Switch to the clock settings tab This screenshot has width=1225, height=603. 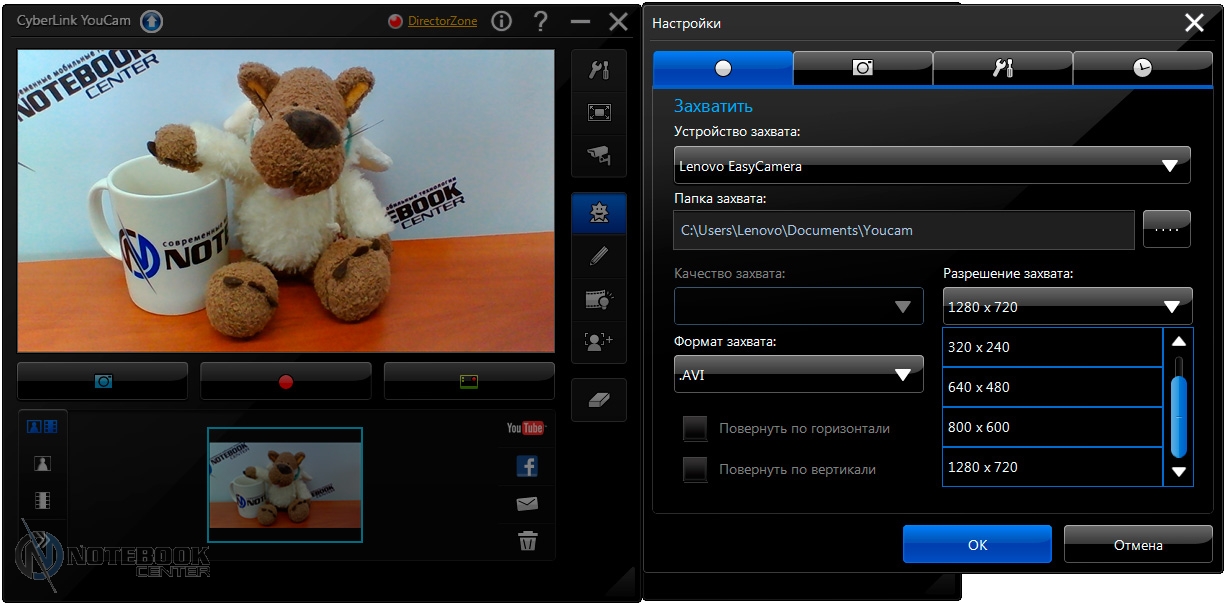coord(1142,67)
